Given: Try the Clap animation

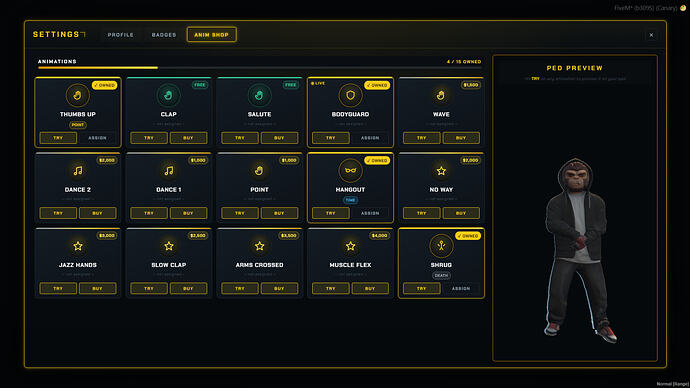Looking at the screenshot, I should point(149,138).
